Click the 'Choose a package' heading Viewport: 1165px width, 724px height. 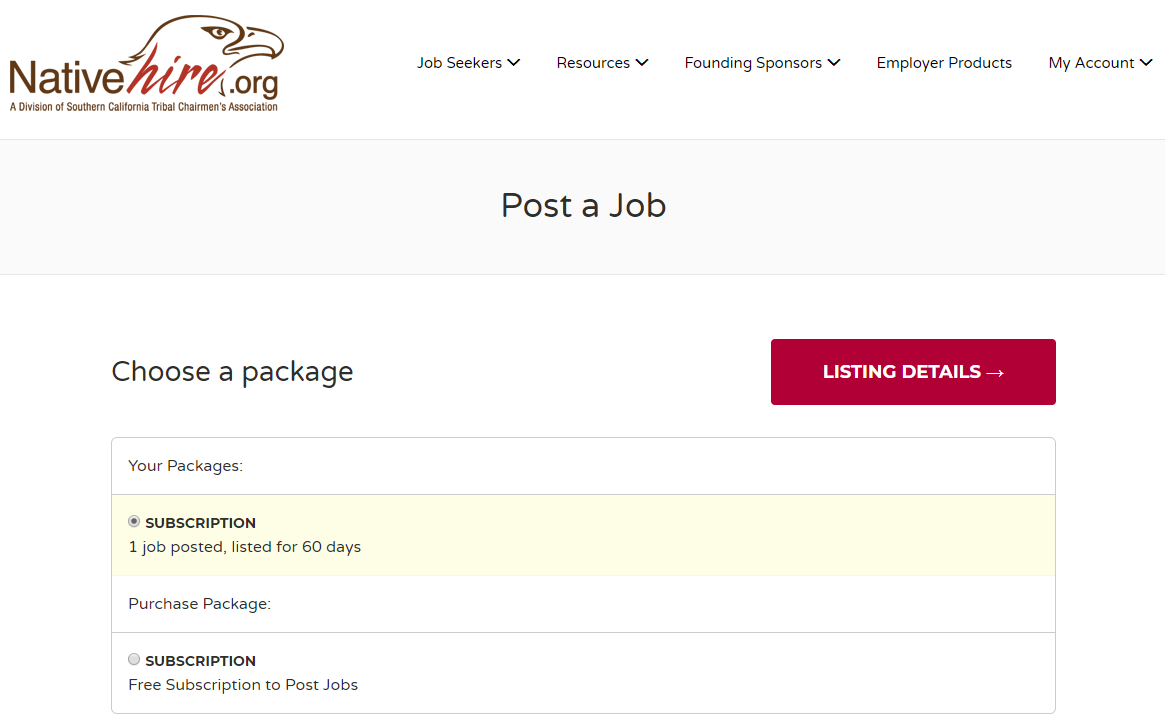click(x=232, y=372)
